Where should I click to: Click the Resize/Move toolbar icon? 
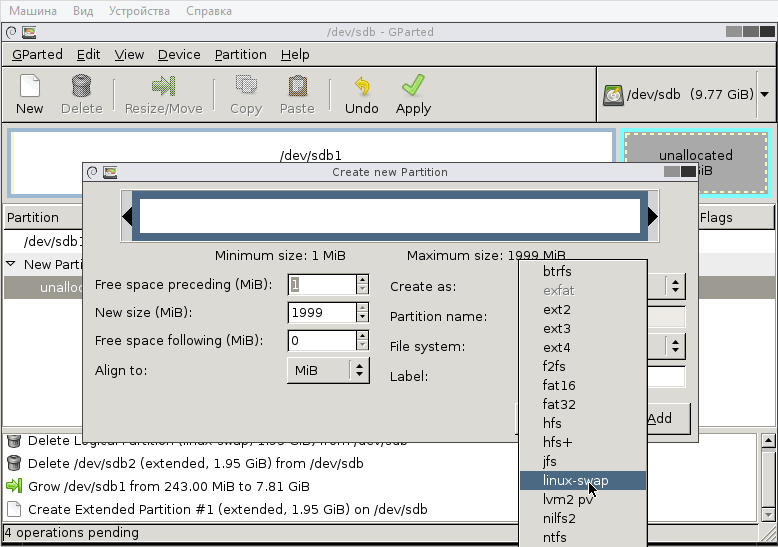pos(163,86)
